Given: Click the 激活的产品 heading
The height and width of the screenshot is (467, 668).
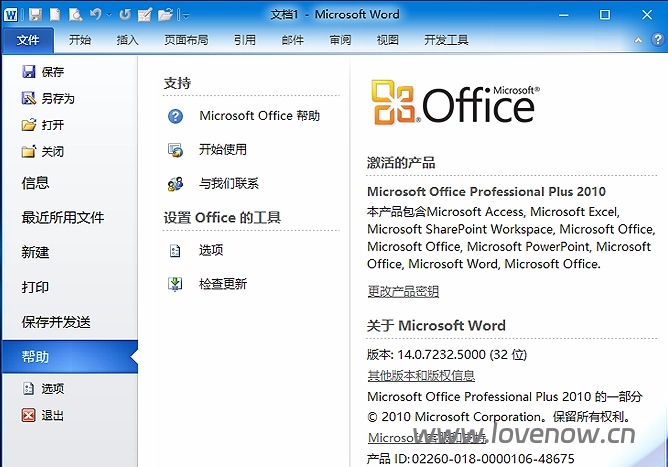Looking at the screenshot, I should tap(401, 163).
